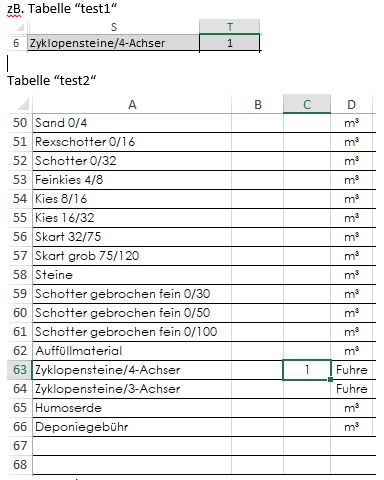Select the Fuhre cell in row 63

tap(352, 370)
